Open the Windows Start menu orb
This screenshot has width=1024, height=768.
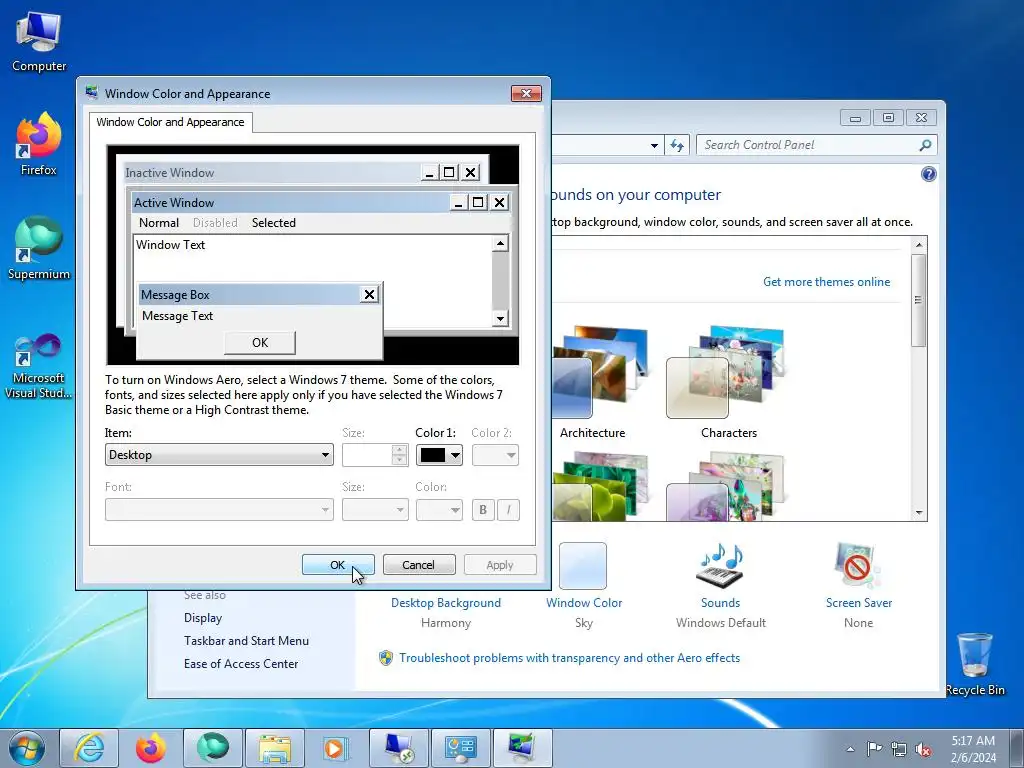click(x=27, y=748)
